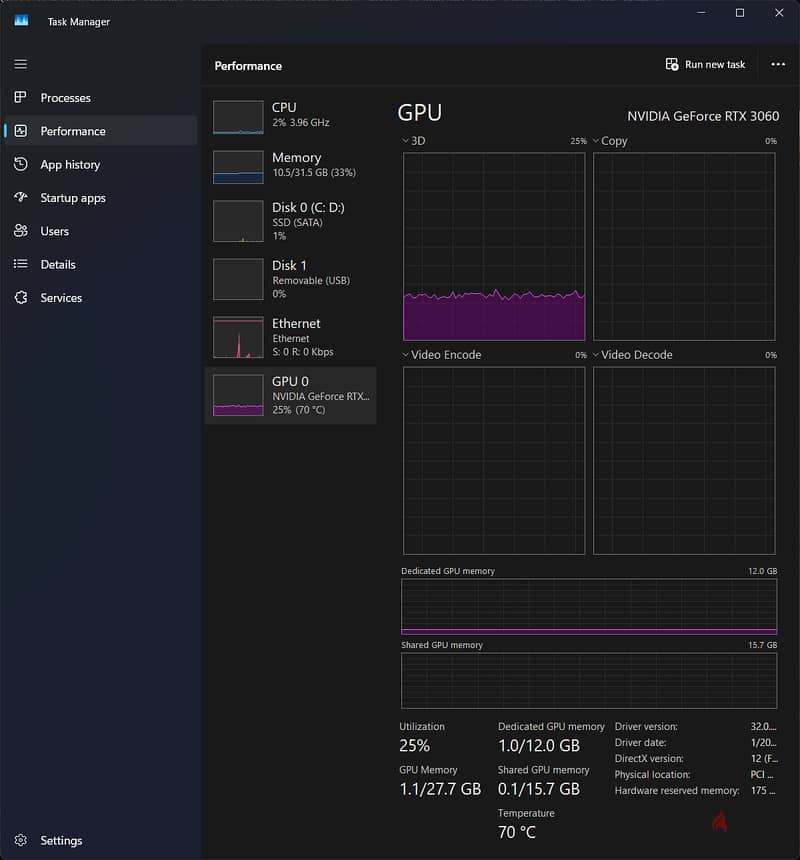Image resolution: width=800 pixels, height=860 pixels.
Task: Open the 3D engine dropdown chevron
Action: (405, 141)
